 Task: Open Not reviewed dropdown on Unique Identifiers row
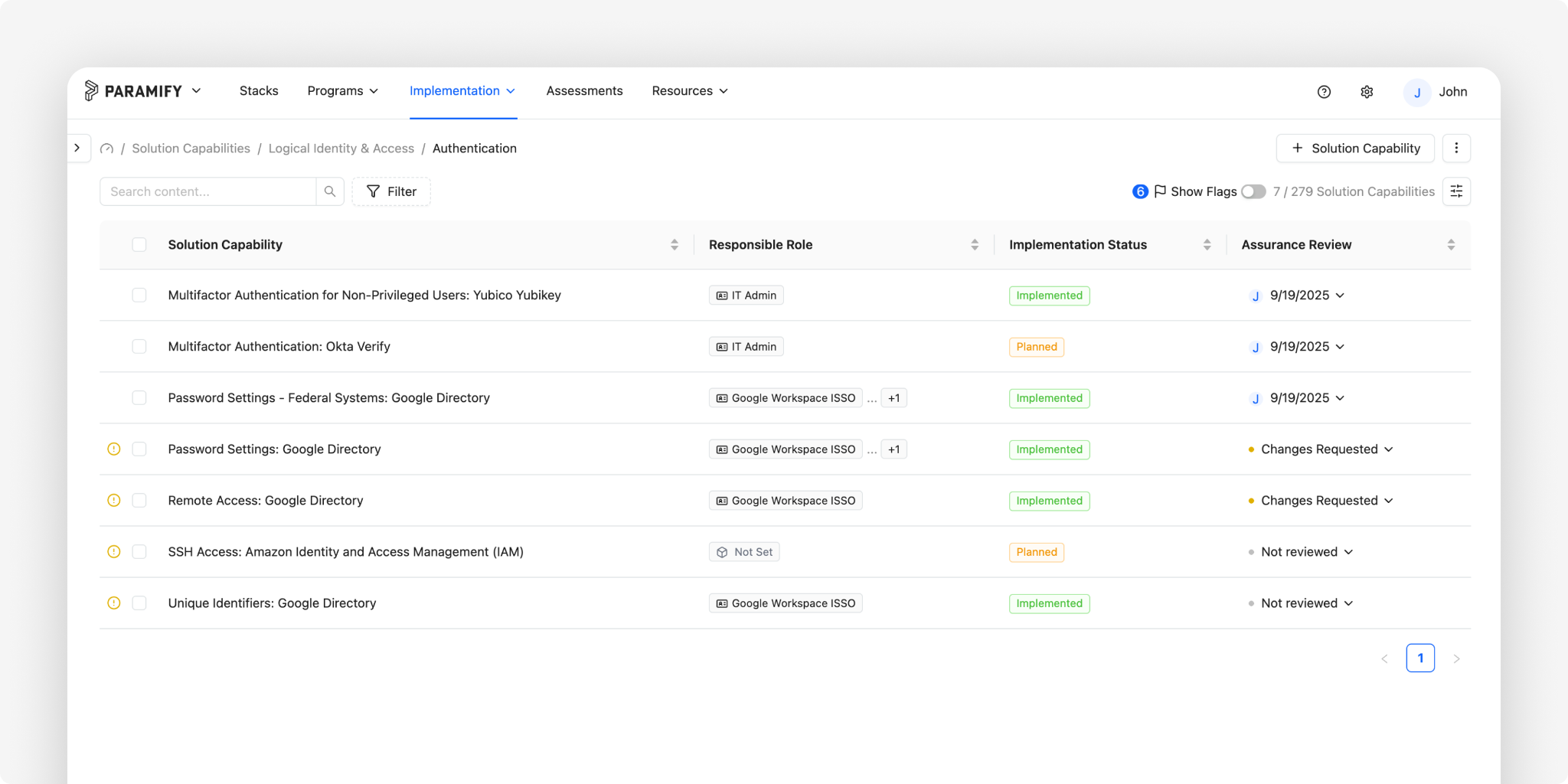(1301, 603)
